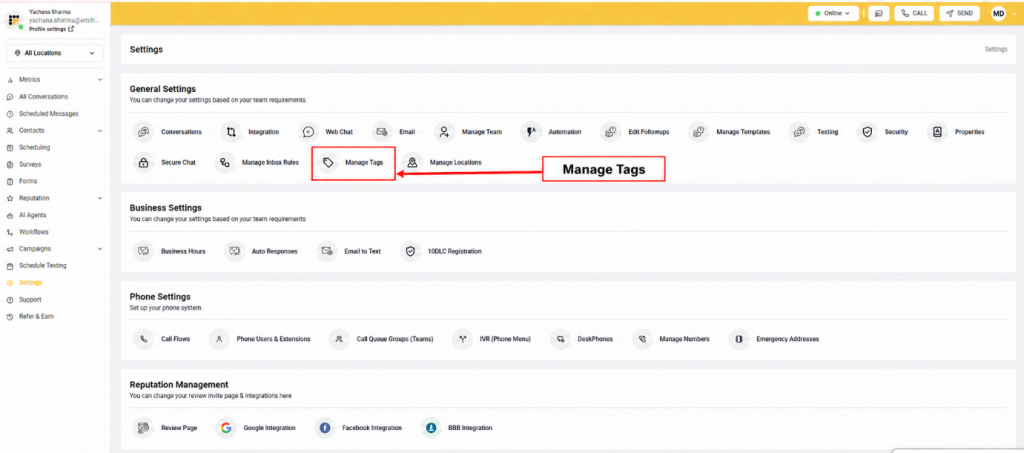Open the Auto Responses icon
1024x453 pixels.
(x=234, y=251)
